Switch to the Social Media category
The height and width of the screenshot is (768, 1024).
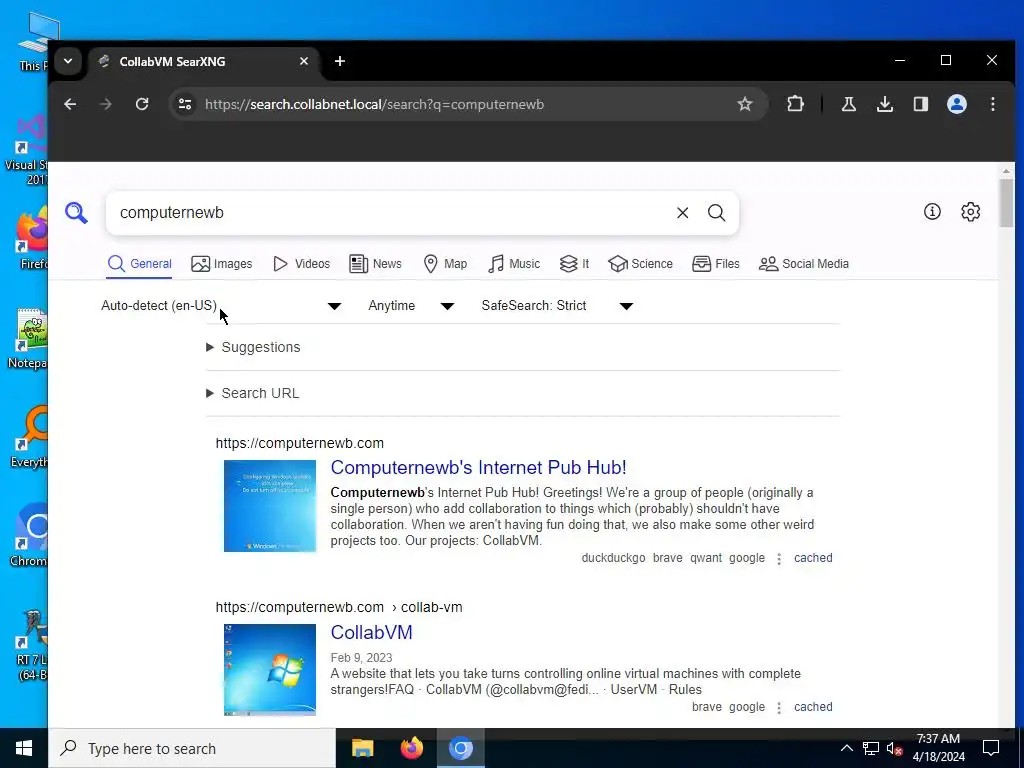pyautogui.click(x=803, y=264)
